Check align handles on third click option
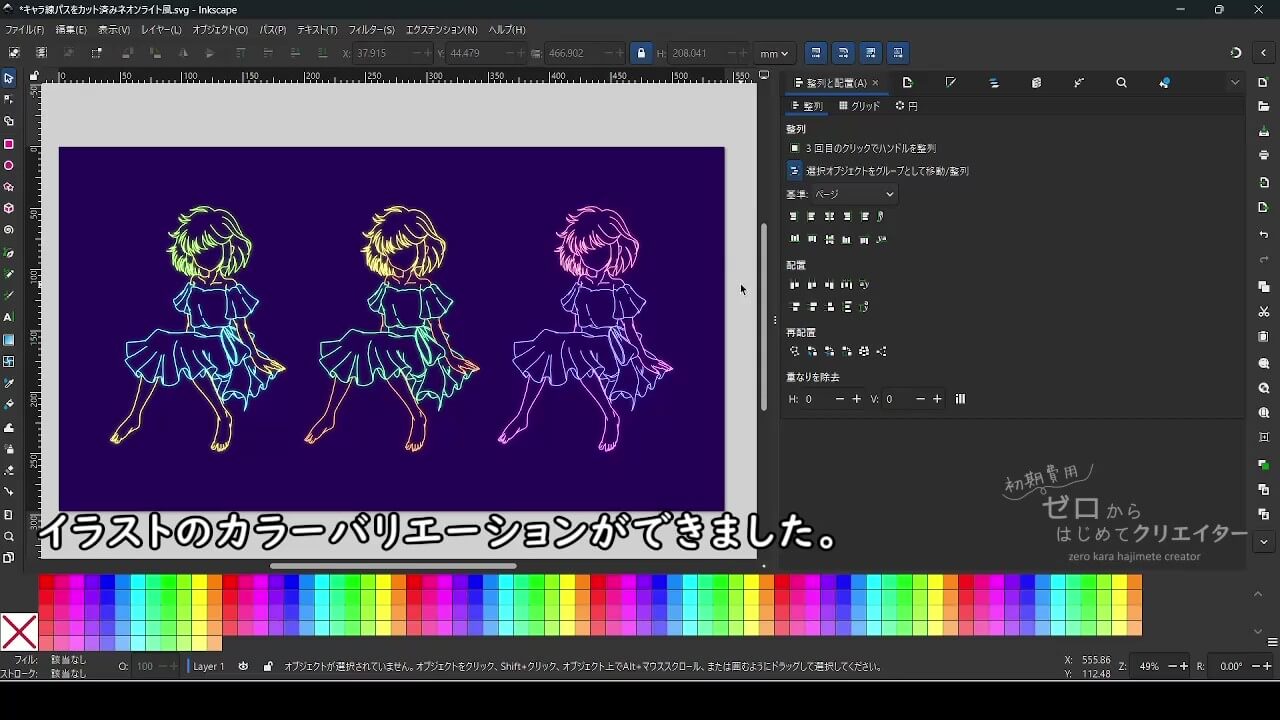The width and height of the screenshot is (1280, 720). [795, 147]
